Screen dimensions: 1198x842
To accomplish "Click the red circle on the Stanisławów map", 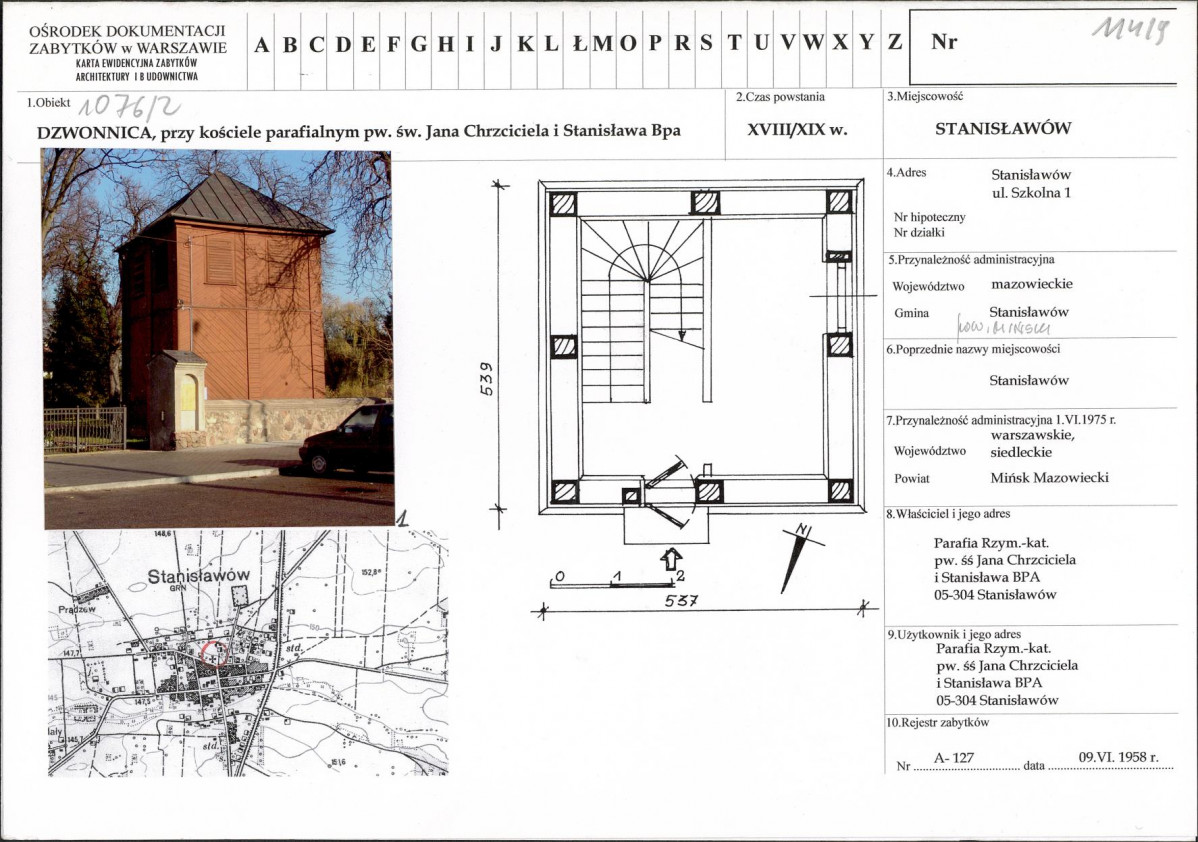I will point(215,653).
